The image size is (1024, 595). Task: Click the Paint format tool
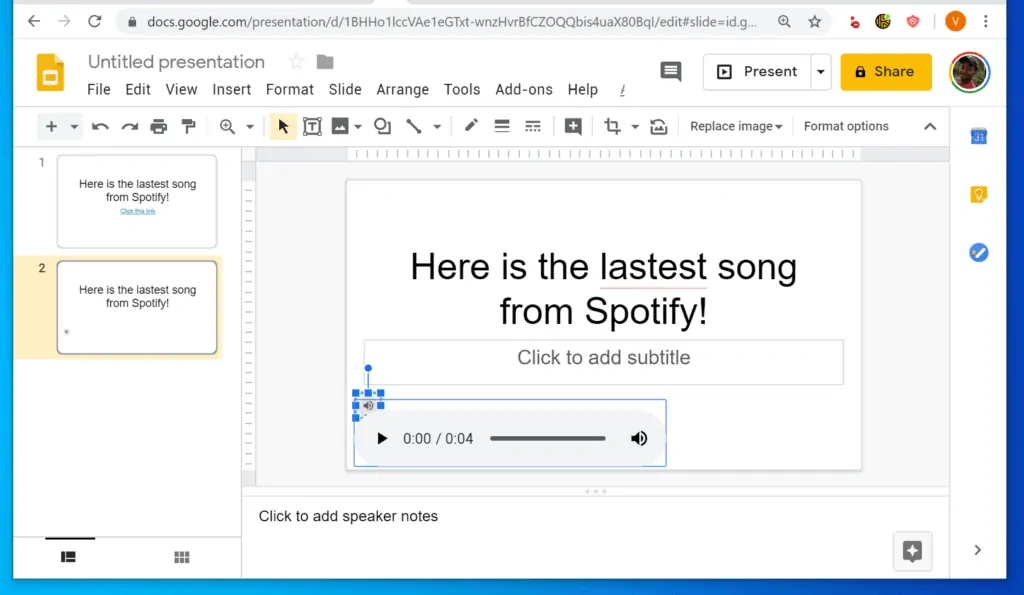(x=188, y=126)
